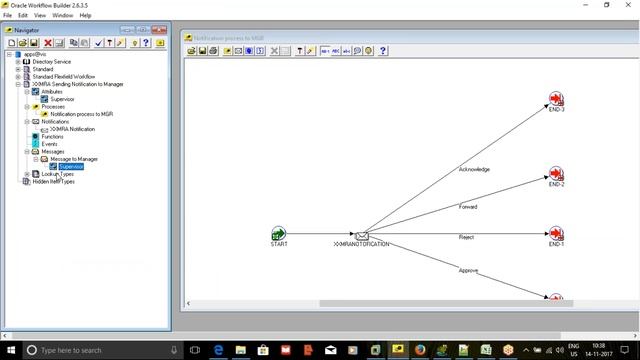The width and height of the screenshot is (640, 360).
Task: Open the Help menu
Action: coord(85,15)
